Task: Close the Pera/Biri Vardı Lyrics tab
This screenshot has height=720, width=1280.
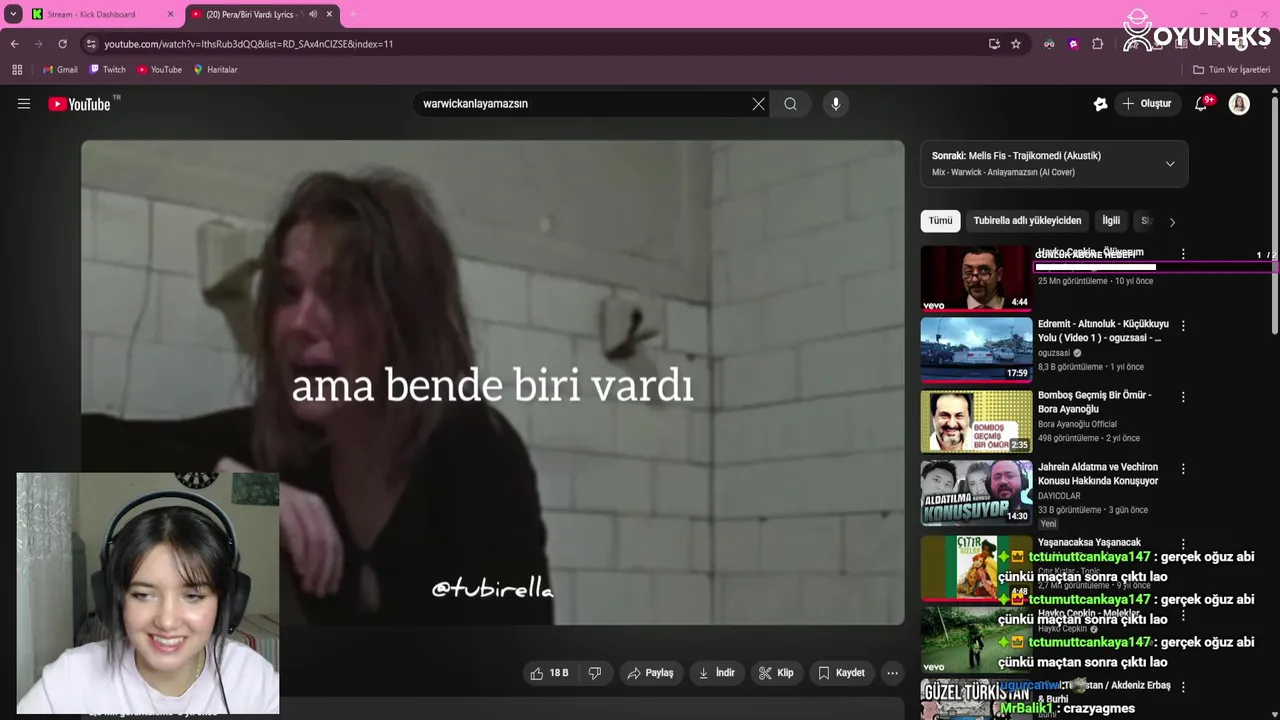Action: coord(329,14)
